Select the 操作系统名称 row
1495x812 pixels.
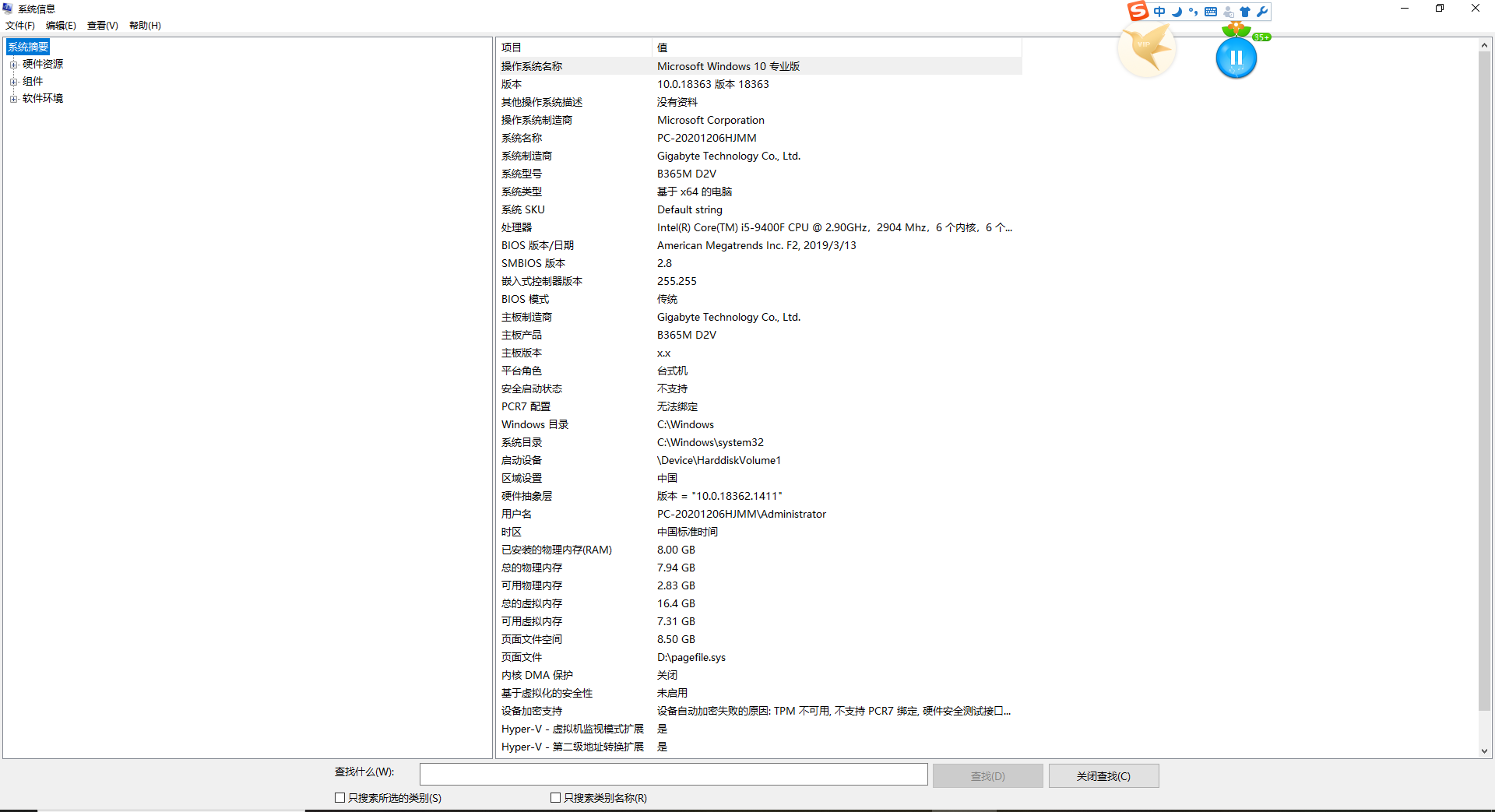759,66
